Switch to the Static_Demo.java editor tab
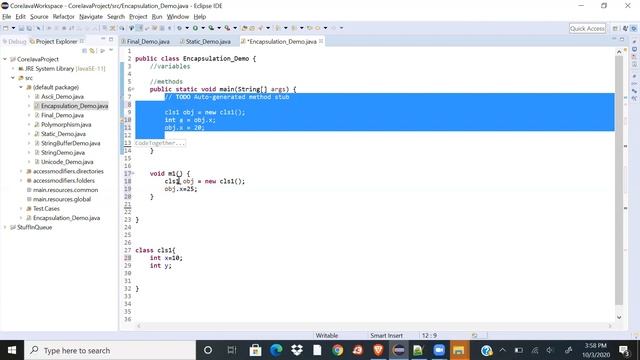Viewport: 640px width, 360px height. [x=205, y=42]
